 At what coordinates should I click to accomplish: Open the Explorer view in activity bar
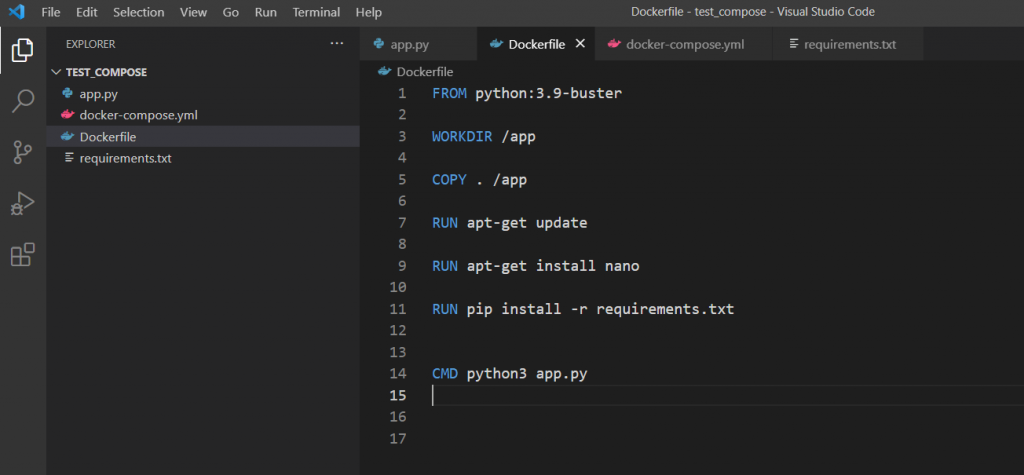(x=23, y=50)
